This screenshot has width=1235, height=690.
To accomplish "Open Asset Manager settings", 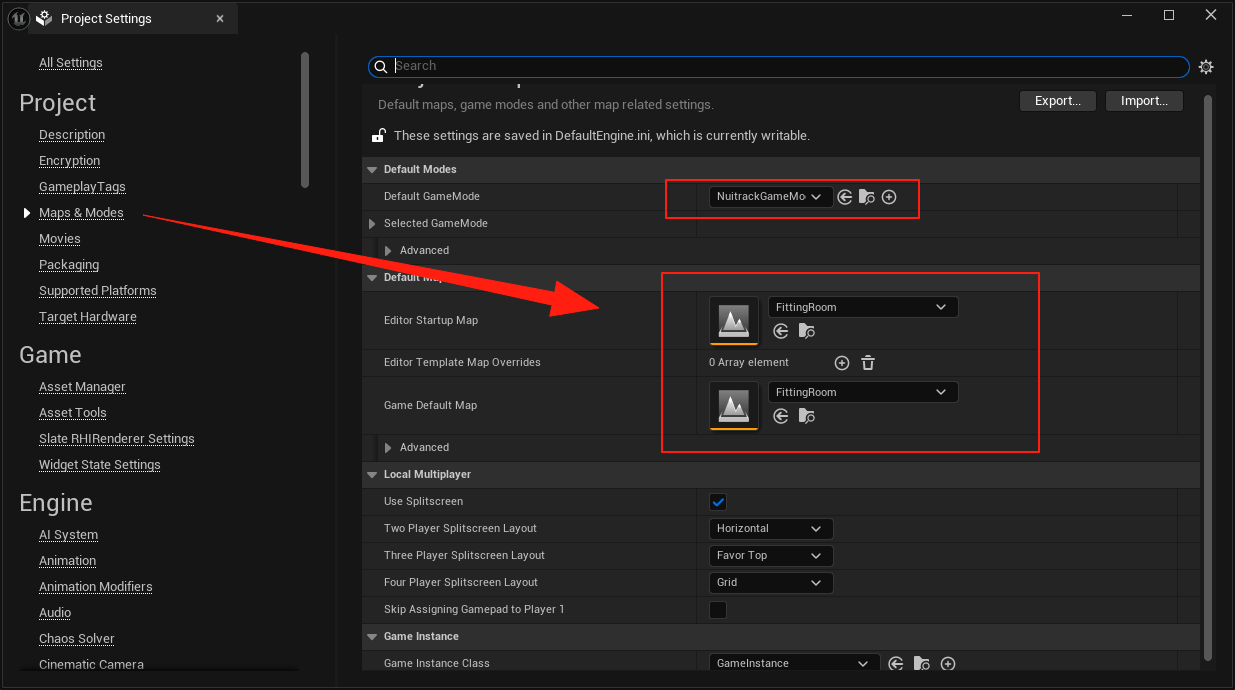I will [x=82, y=387].
